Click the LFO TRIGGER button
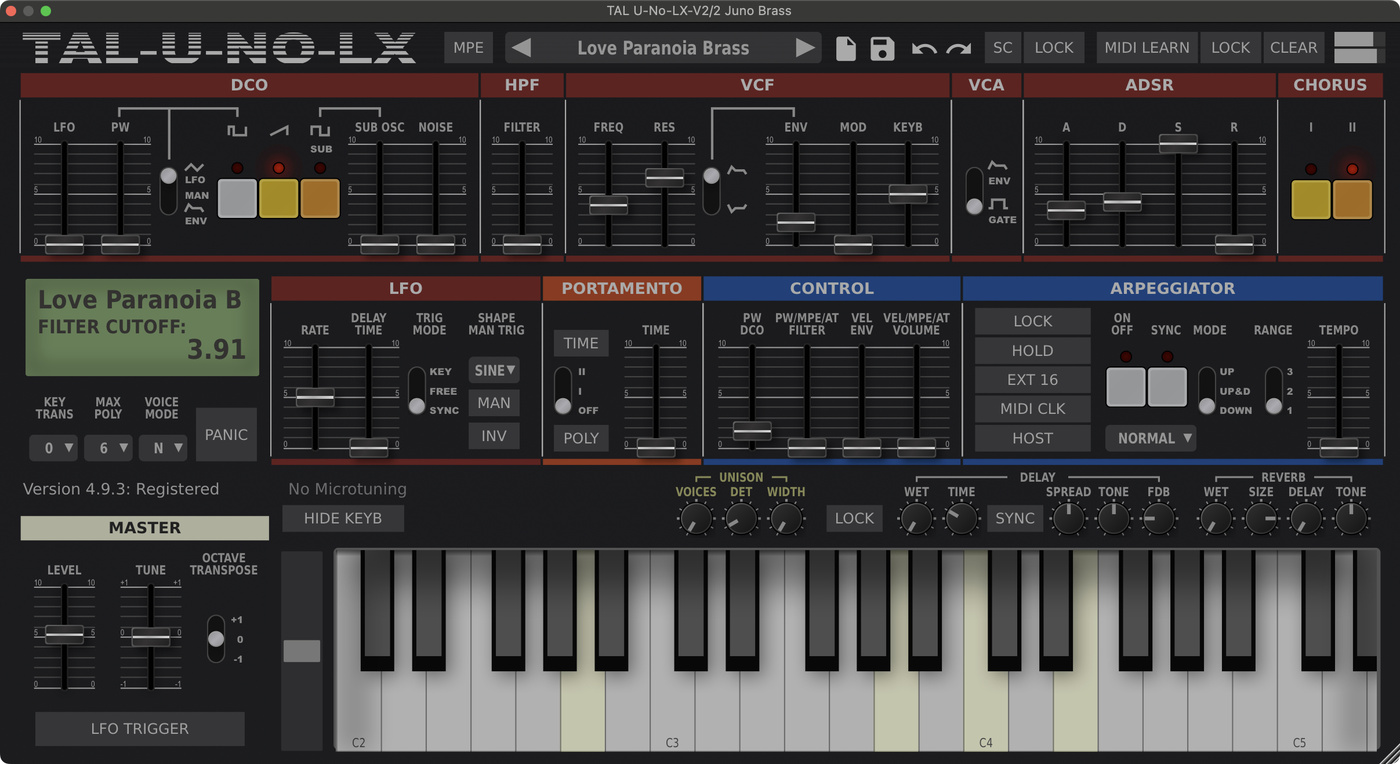The height and width of the screenshot is (764, 1400). click(140, 728)
